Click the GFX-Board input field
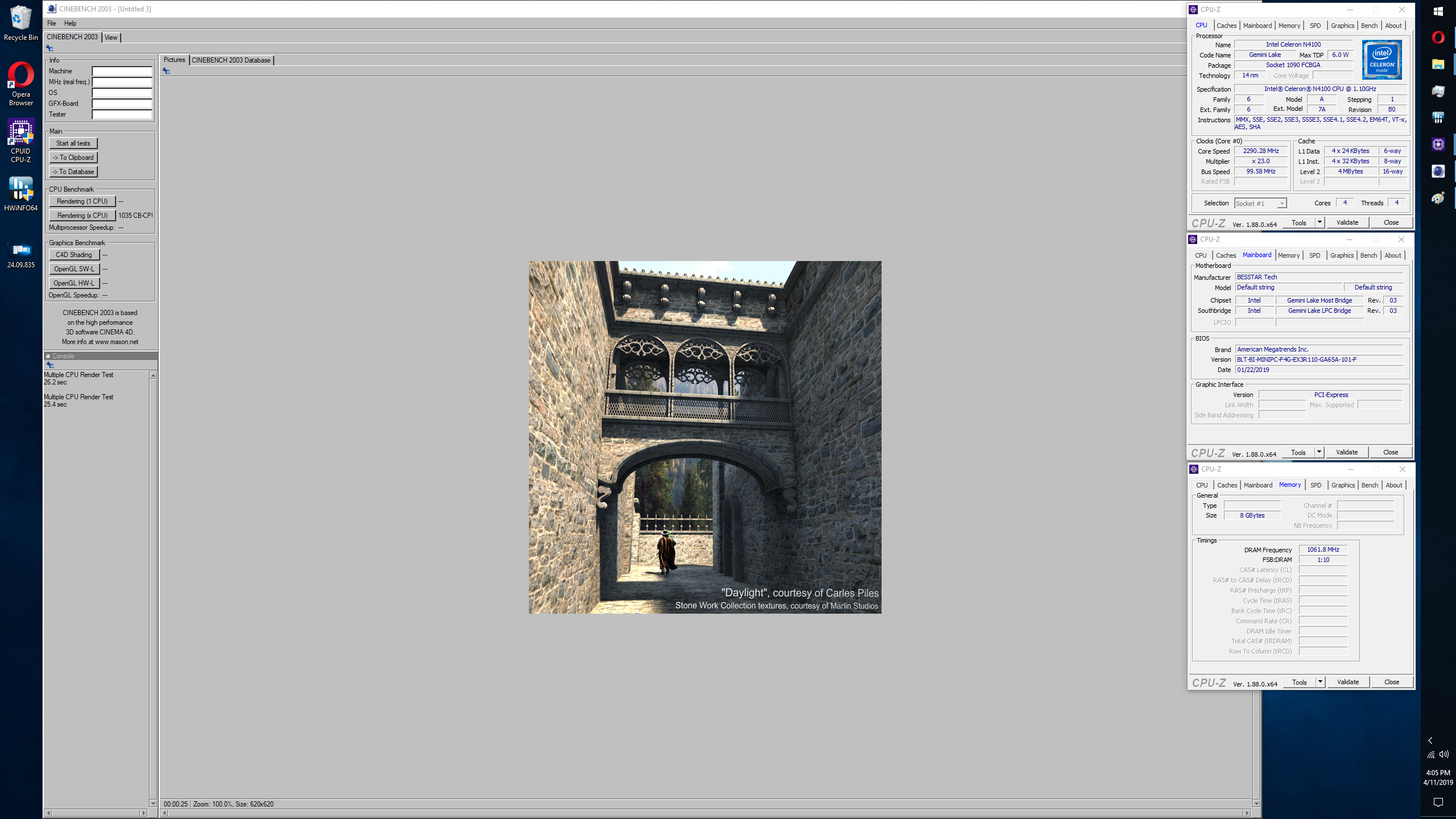 coord(122,104)
